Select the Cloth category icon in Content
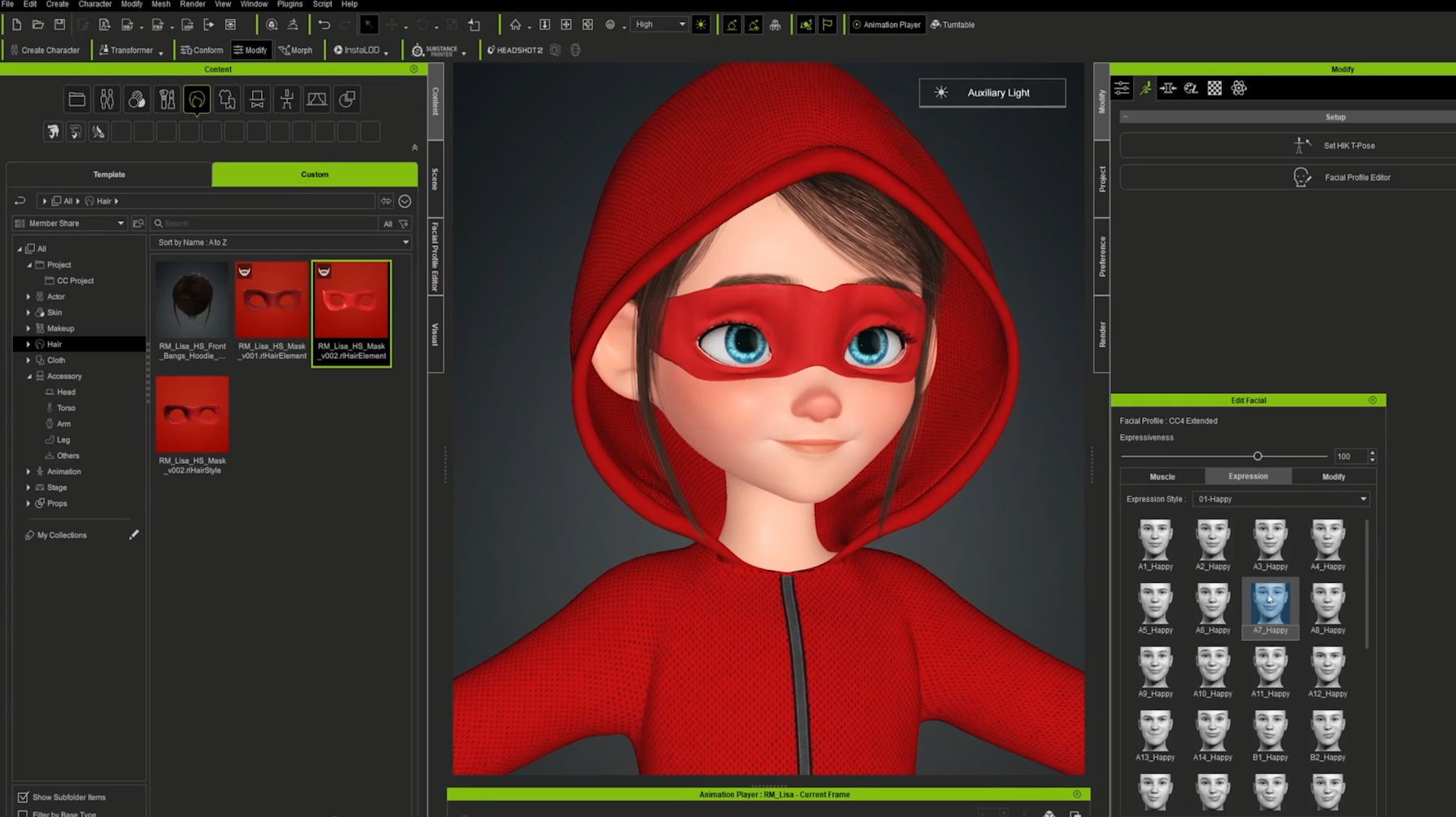1456x817 pixels. 227,99
